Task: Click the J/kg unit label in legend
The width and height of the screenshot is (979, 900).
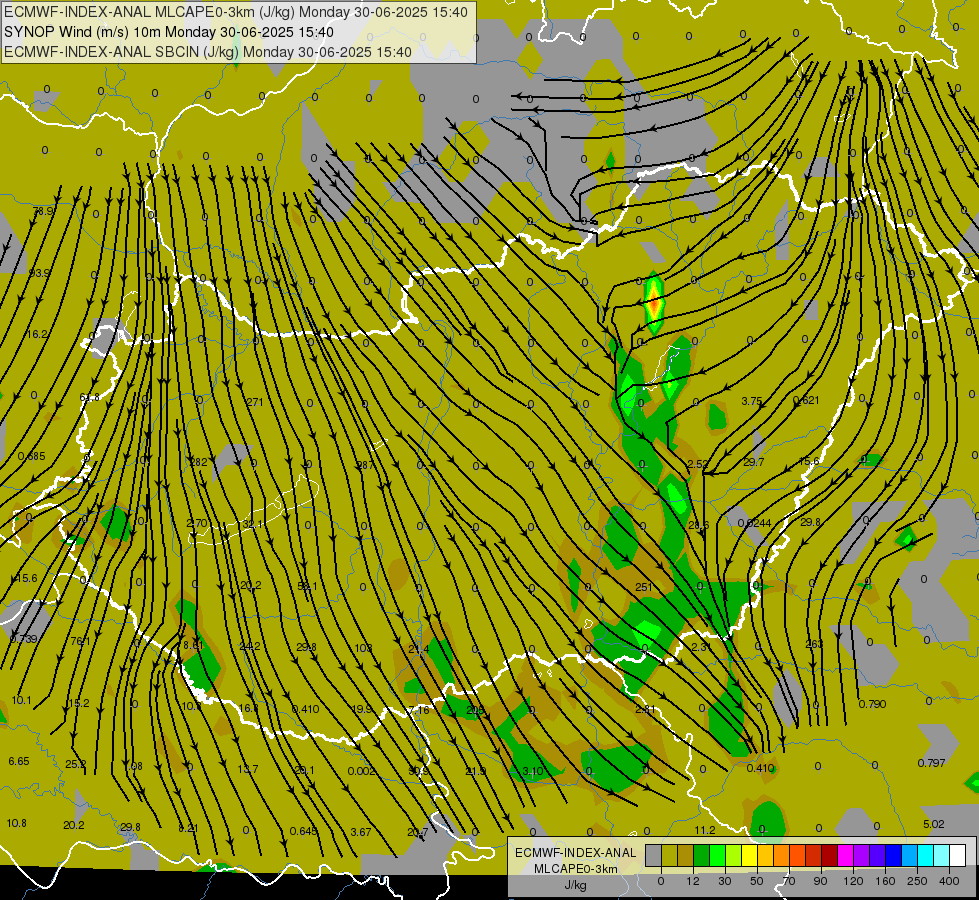Action: [576, 885]
